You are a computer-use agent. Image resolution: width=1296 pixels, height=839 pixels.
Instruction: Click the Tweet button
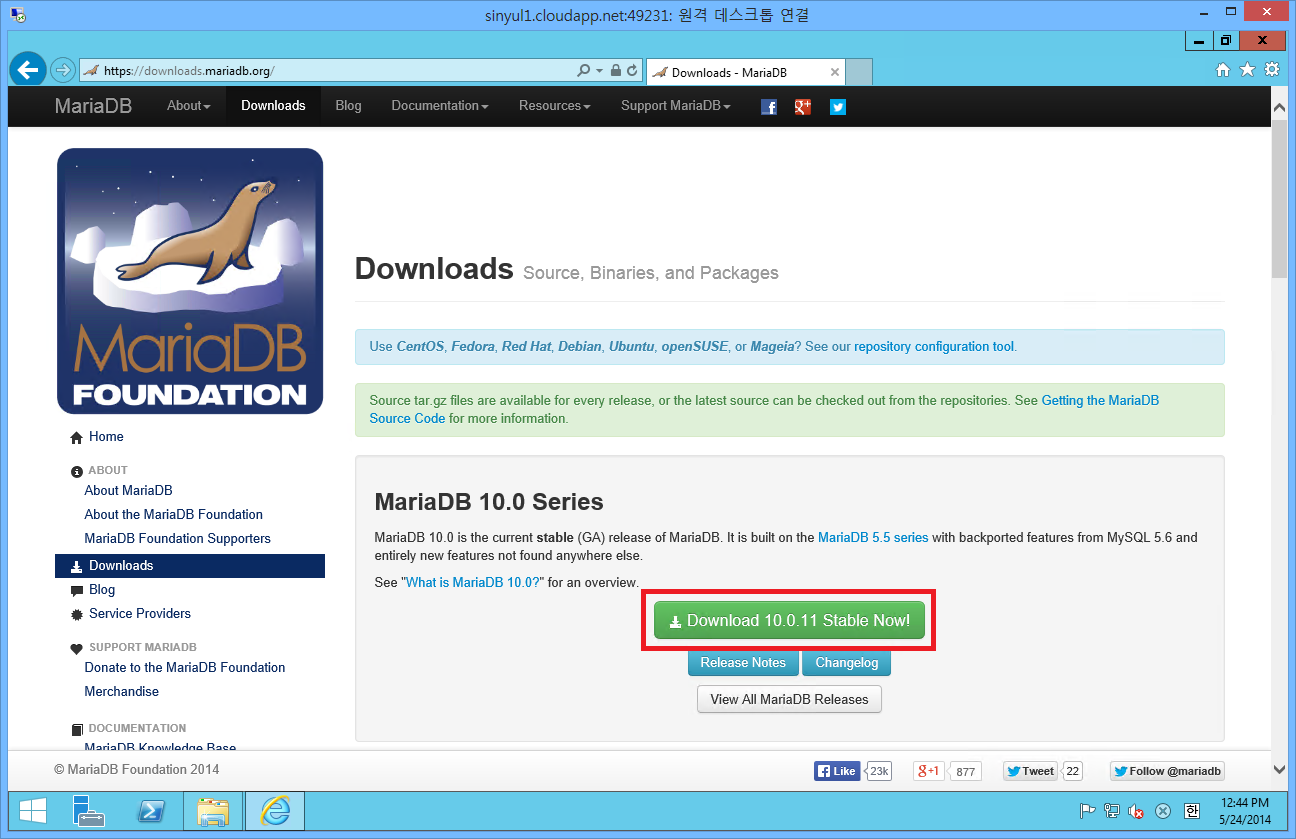1030,771
